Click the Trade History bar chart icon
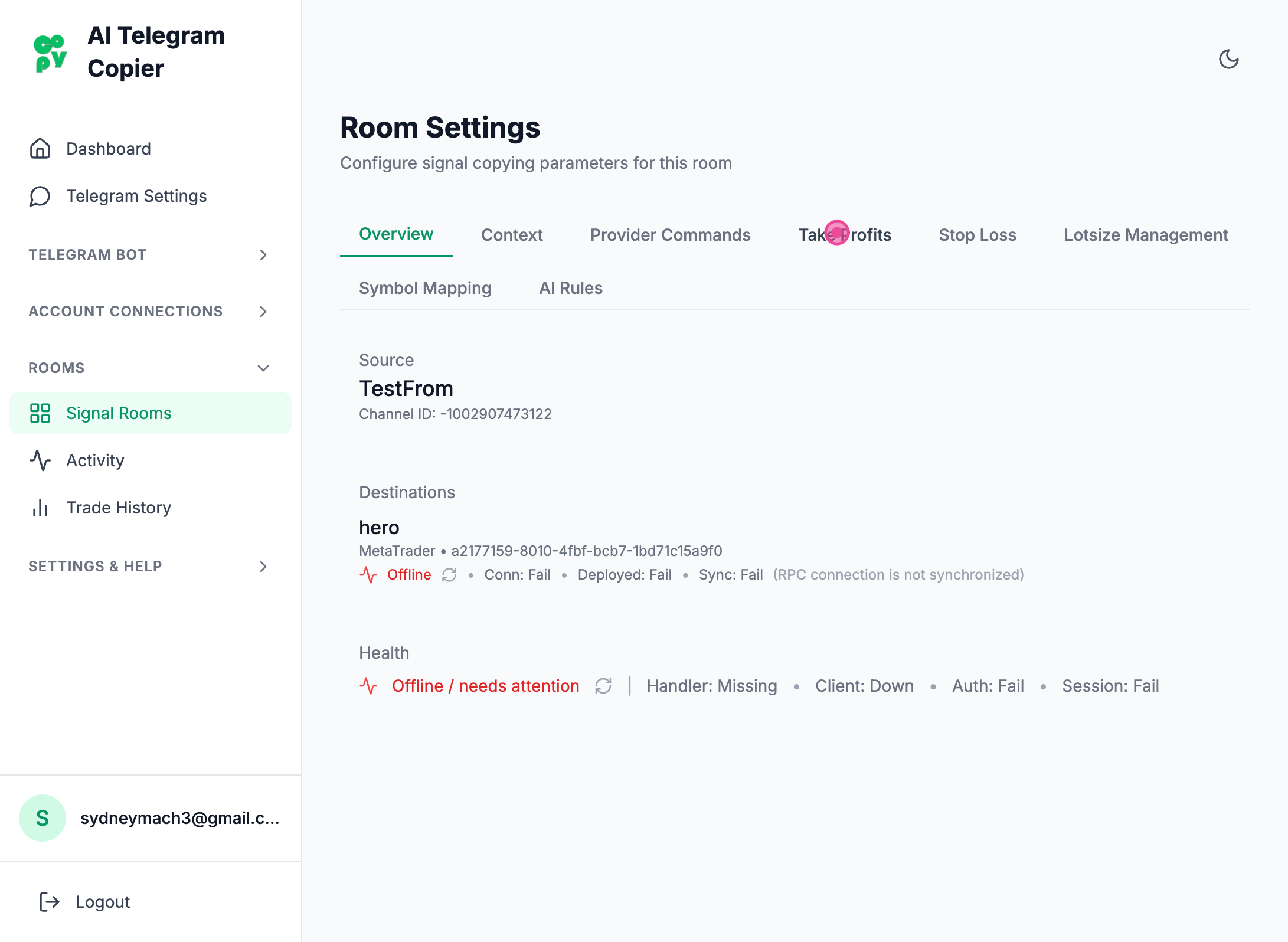 point(40,508)
